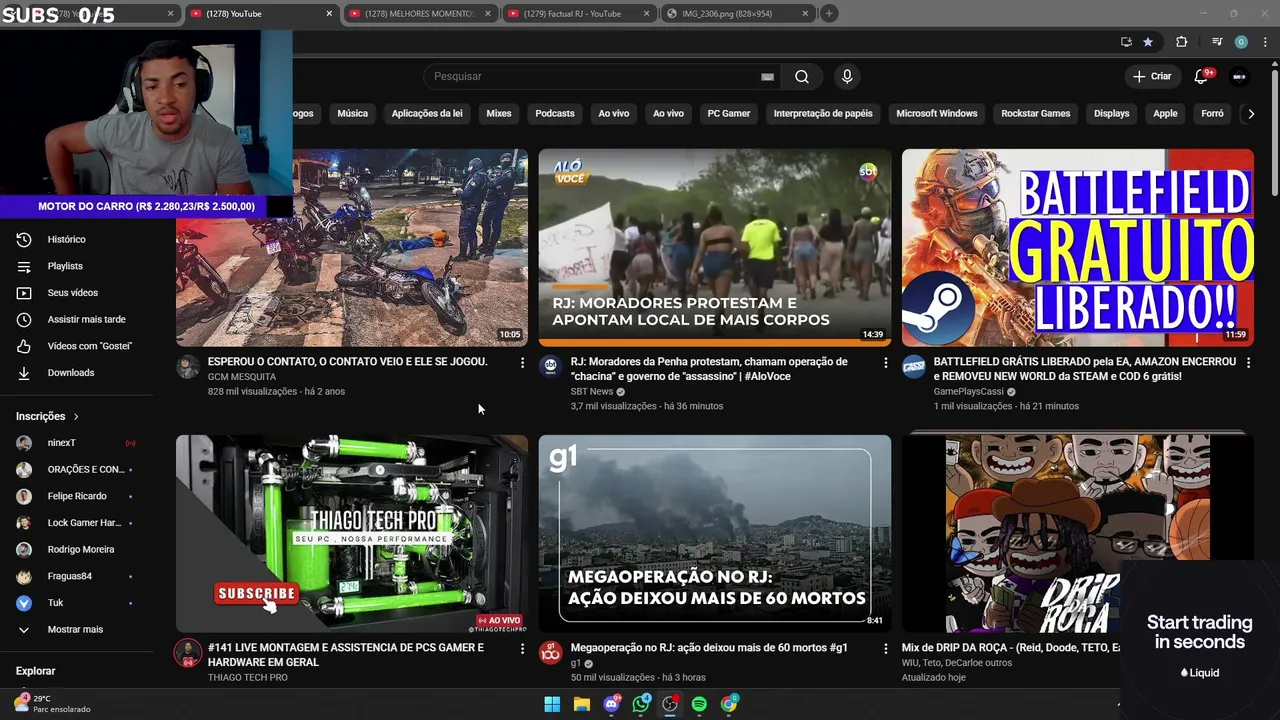Click the search magnifier button
1280x720 pixels.
(x=802, y=77)
